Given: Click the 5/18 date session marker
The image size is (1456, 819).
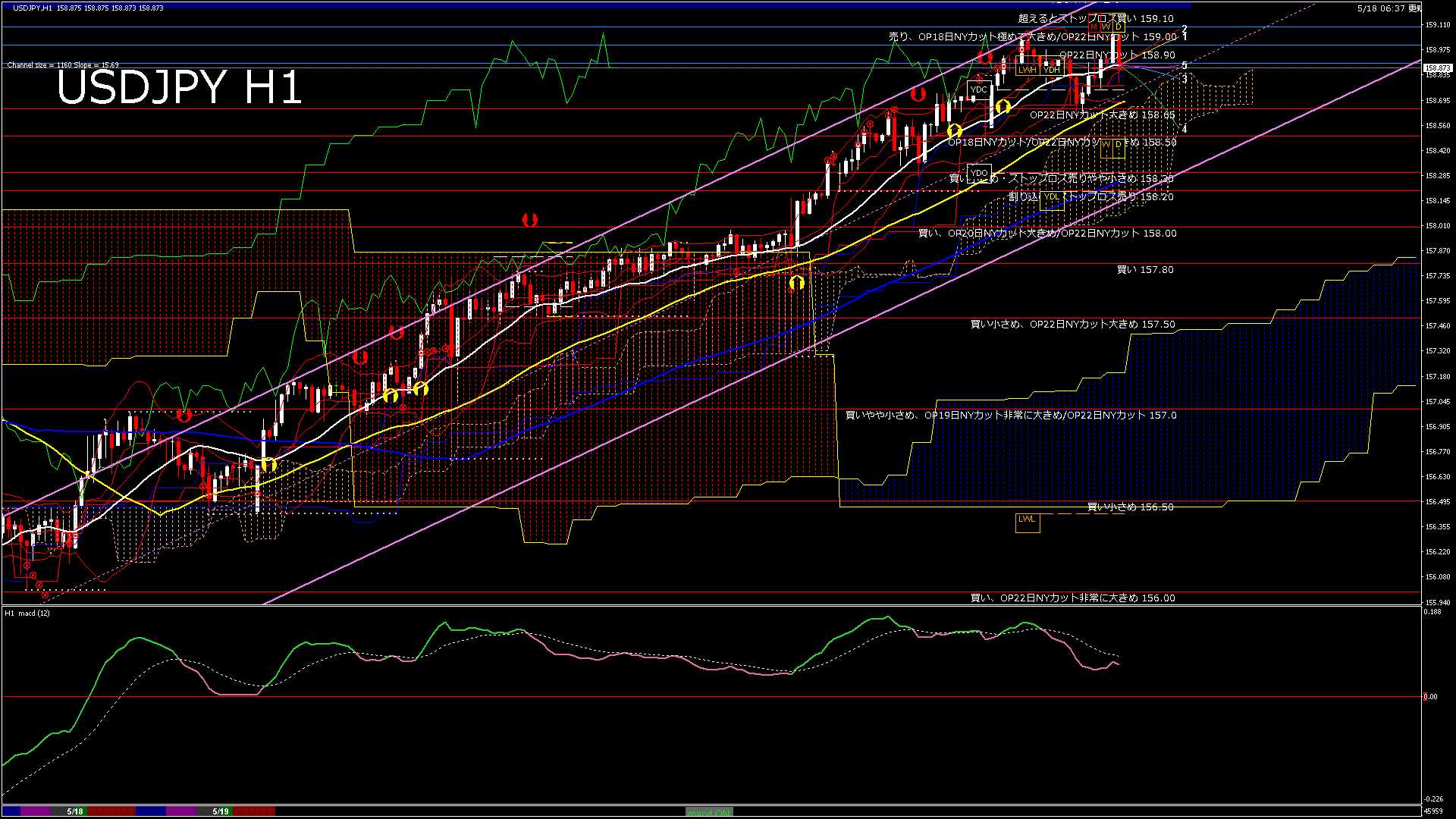Looking at the screenshot, I should point(75,811).
